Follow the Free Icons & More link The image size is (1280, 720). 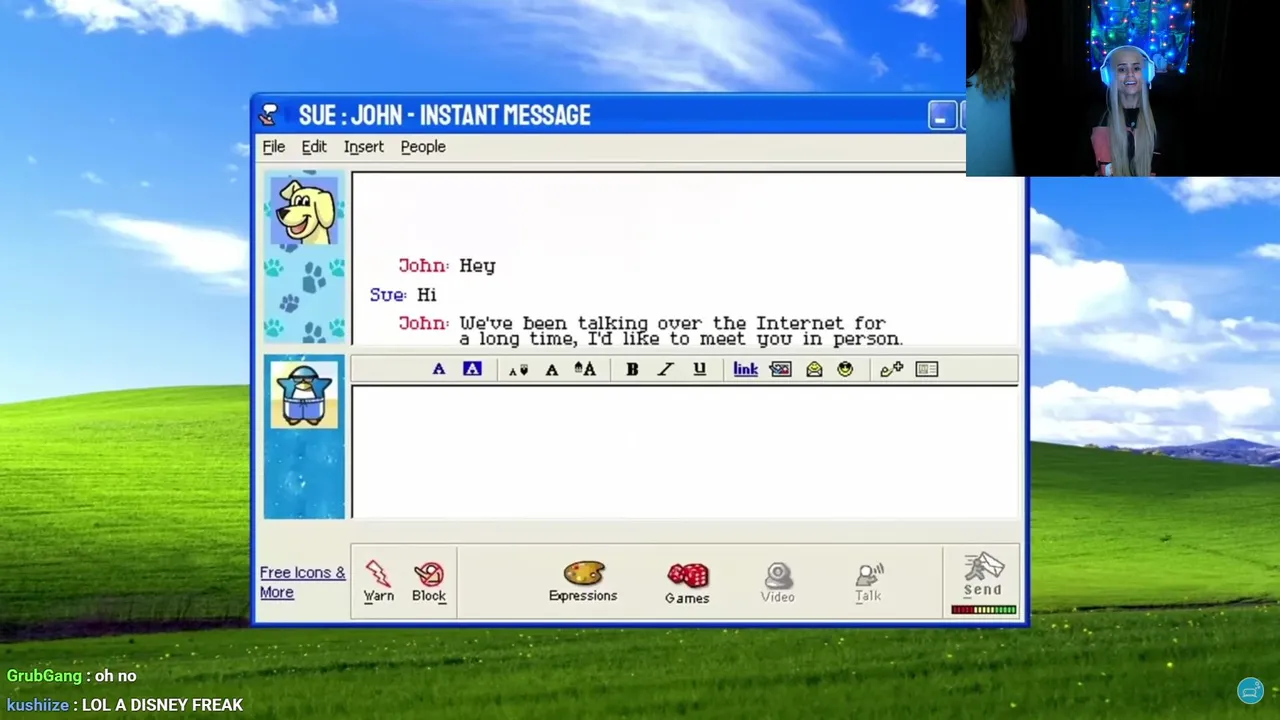(302, 582)
